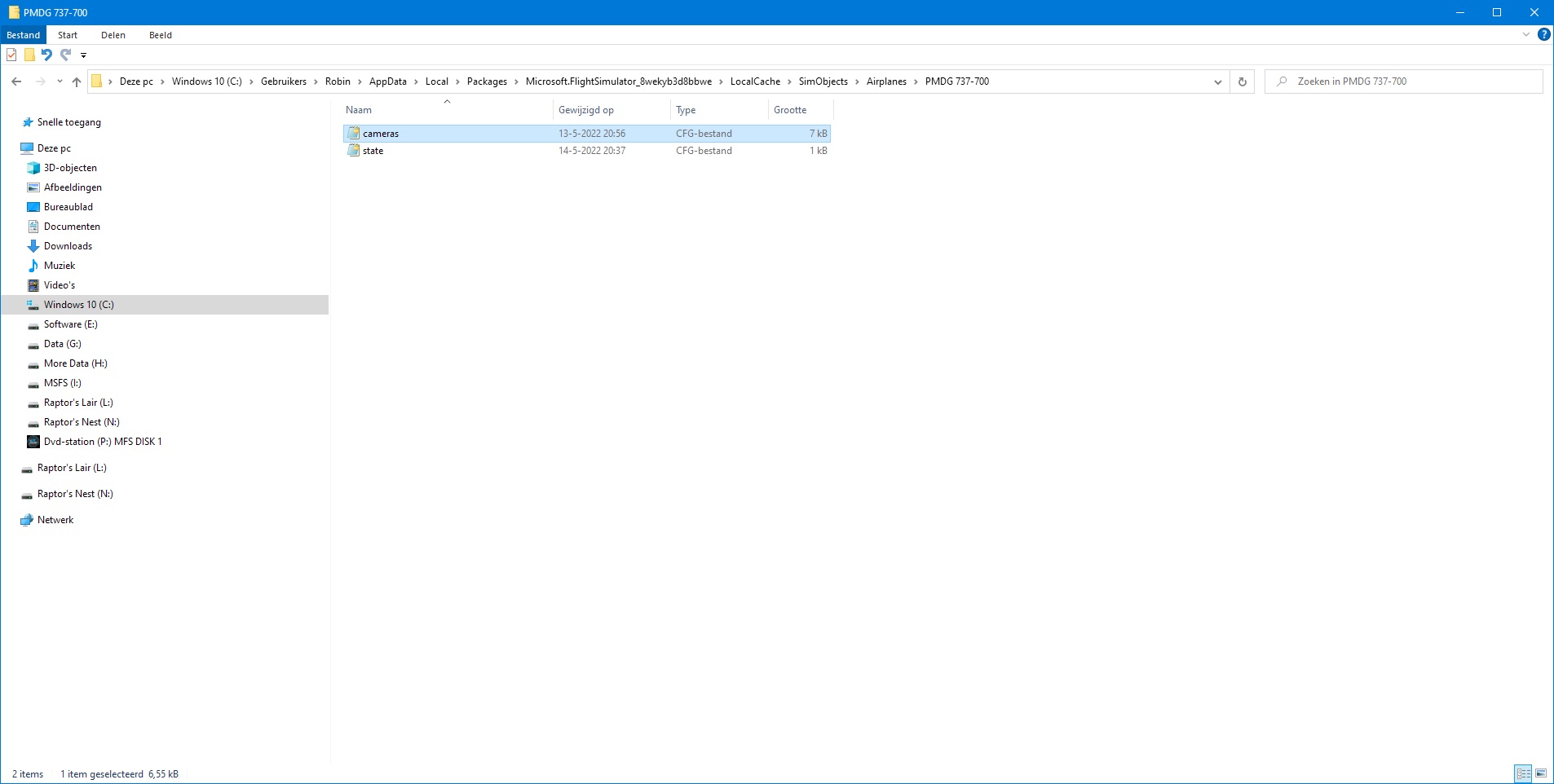Click the Undo arrow in quick access toolbar
The width and height of the screenshot is (1554, 784).
pyautogui.click(x=47, y=55)
